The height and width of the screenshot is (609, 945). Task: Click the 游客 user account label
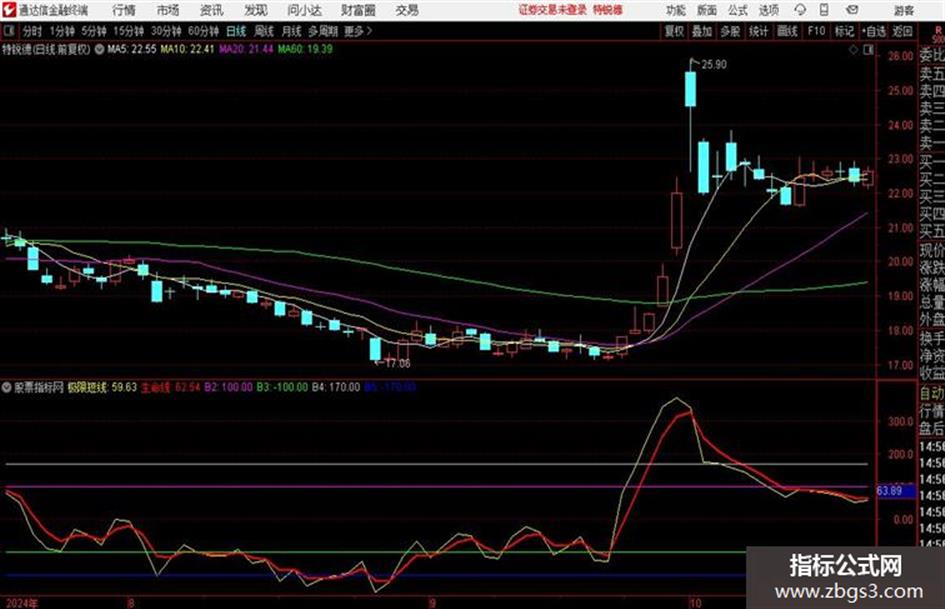(x=903, y=10)
